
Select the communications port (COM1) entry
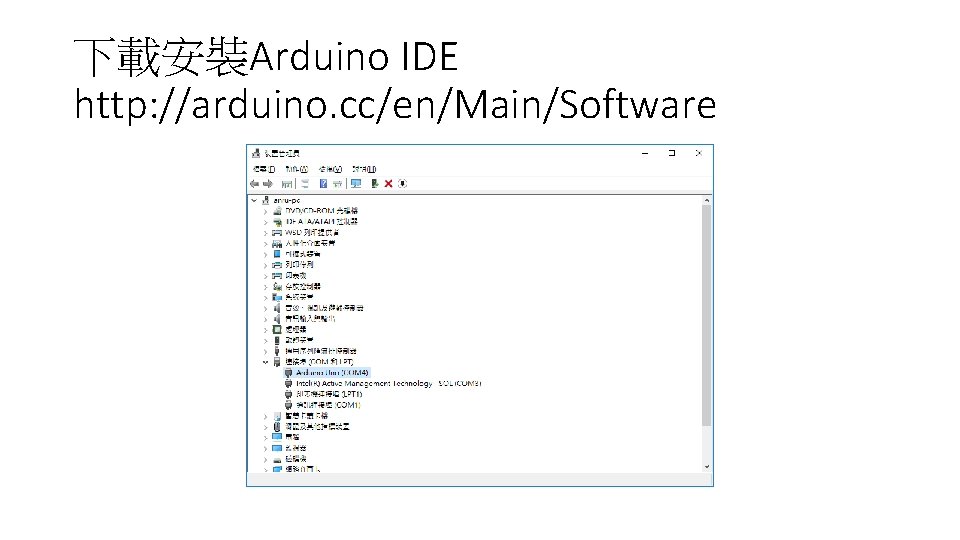[328, 405]
